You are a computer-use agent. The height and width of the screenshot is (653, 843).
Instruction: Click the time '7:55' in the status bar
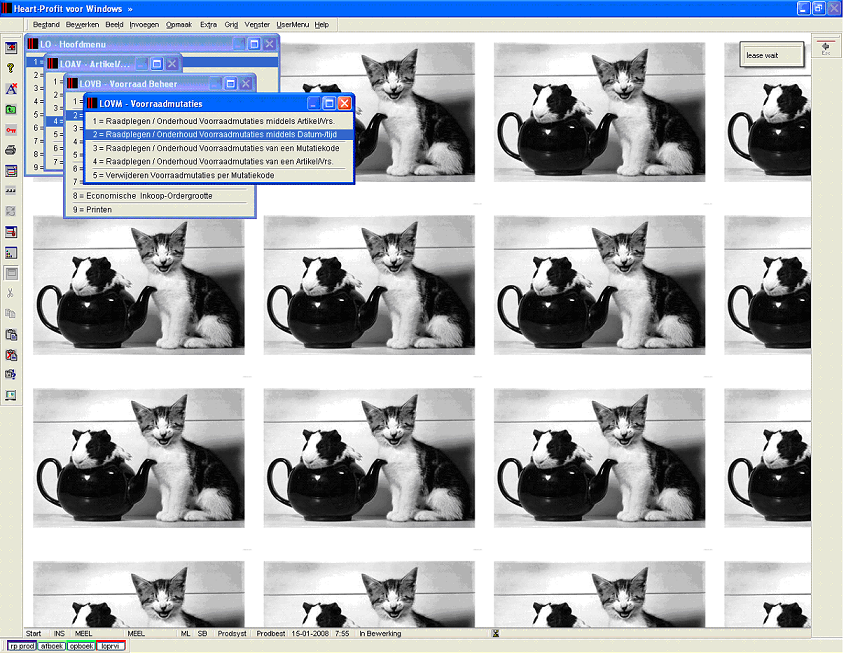click(x=342, y=634)
